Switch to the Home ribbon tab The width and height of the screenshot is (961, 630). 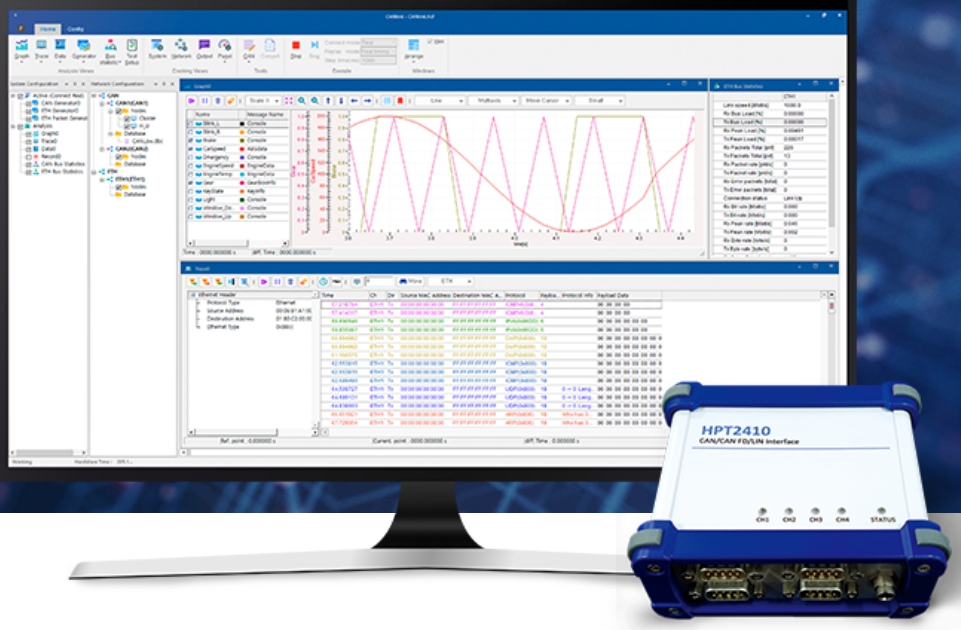tap(48, 29)
